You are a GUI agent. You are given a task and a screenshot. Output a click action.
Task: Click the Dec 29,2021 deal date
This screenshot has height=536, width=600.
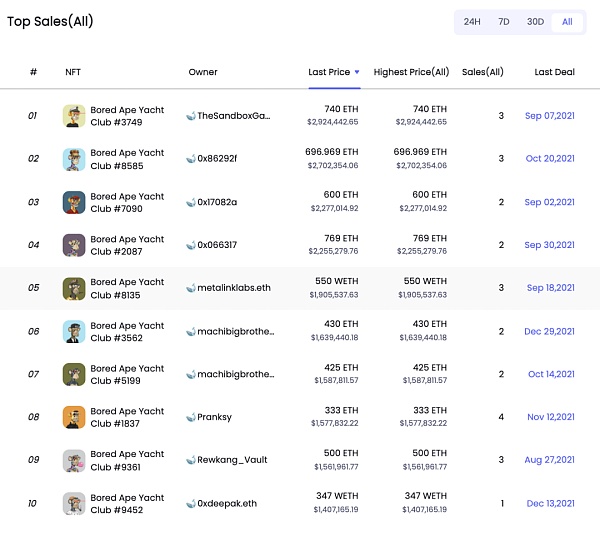(549, 331)
